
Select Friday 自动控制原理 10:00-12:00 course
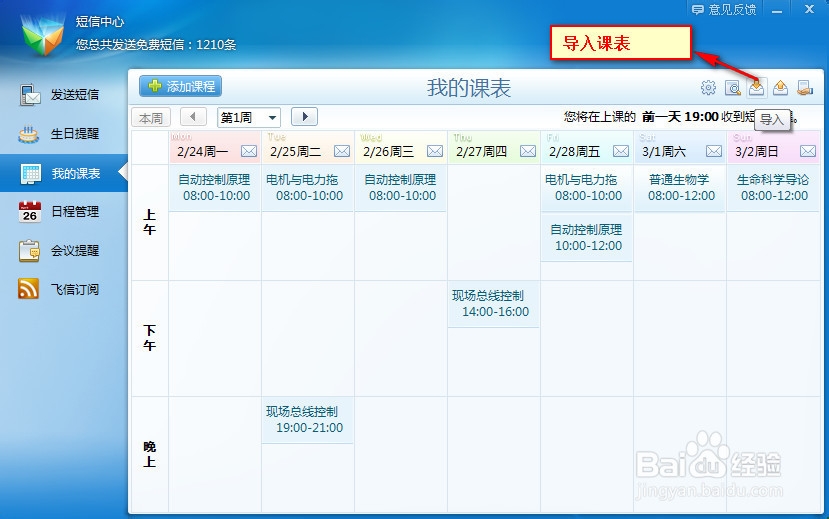point(587,238)
